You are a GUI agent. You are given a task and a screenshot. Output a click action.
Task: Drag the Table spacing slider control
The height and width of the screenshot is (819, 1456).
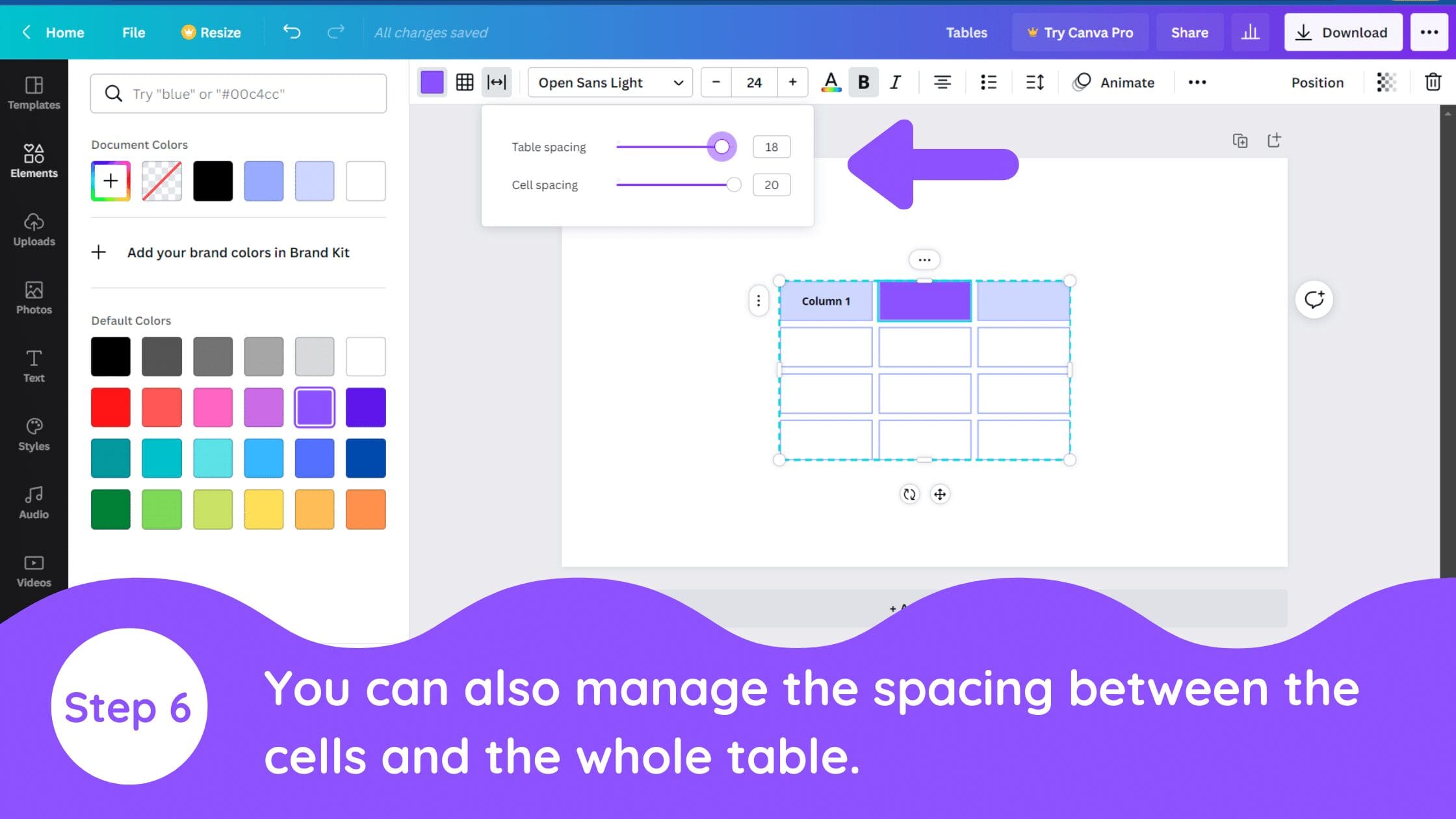pos(721,147)
